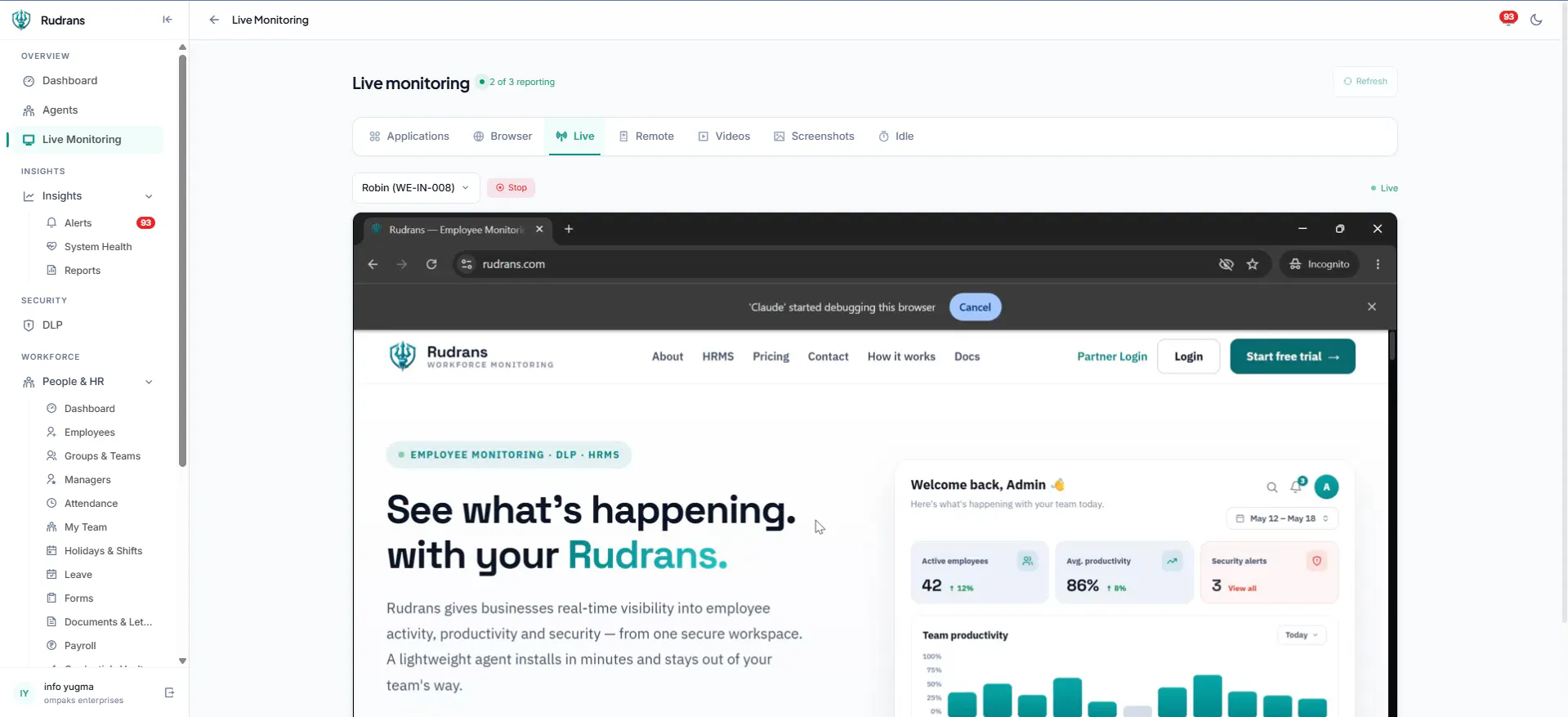Click reload icon in streamed browser
Viewport: 1568px width, 717px height.
431,264
